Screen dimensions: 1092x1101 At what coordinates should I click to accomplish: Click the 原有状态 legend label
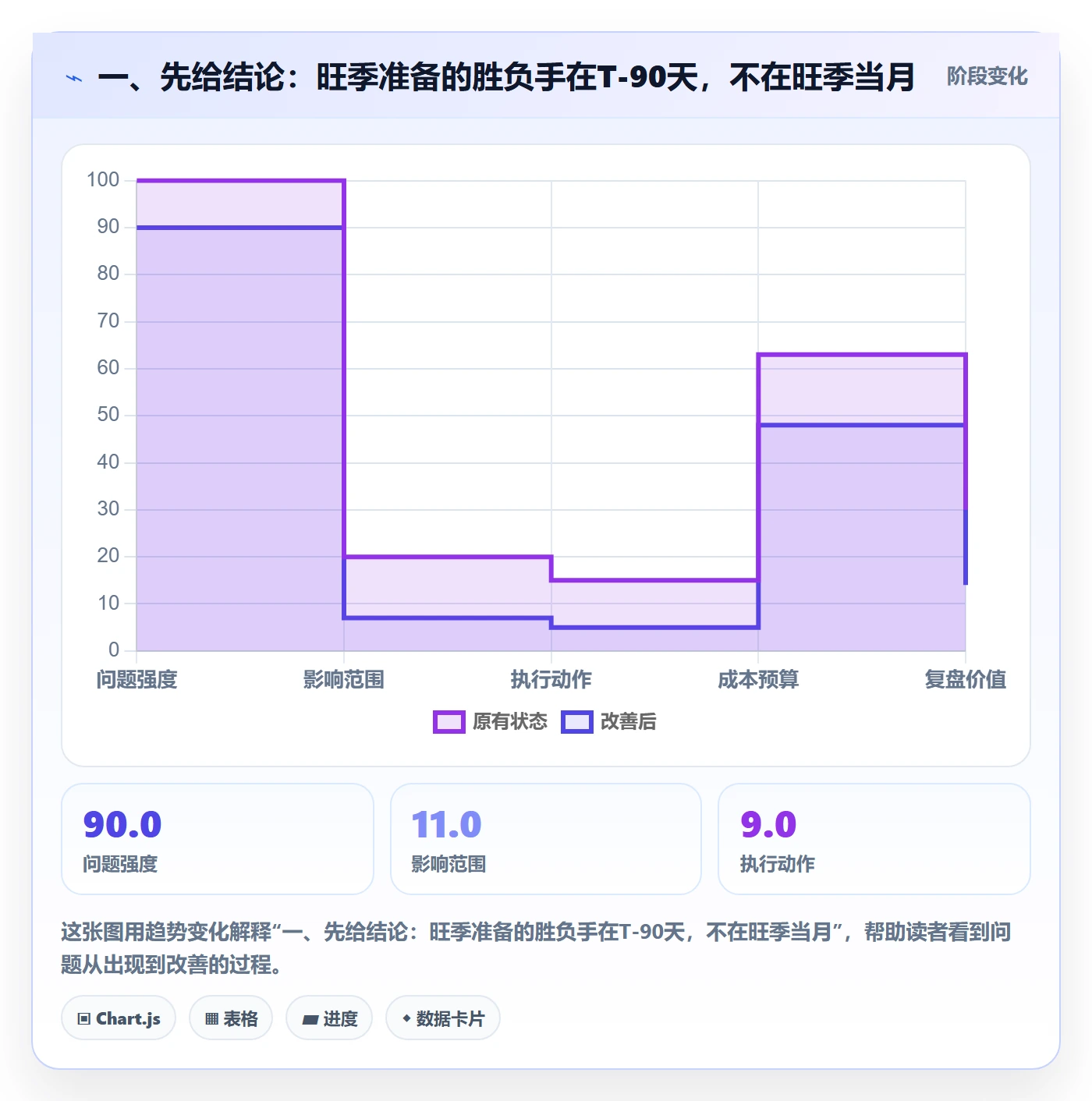tap(510, 722)
